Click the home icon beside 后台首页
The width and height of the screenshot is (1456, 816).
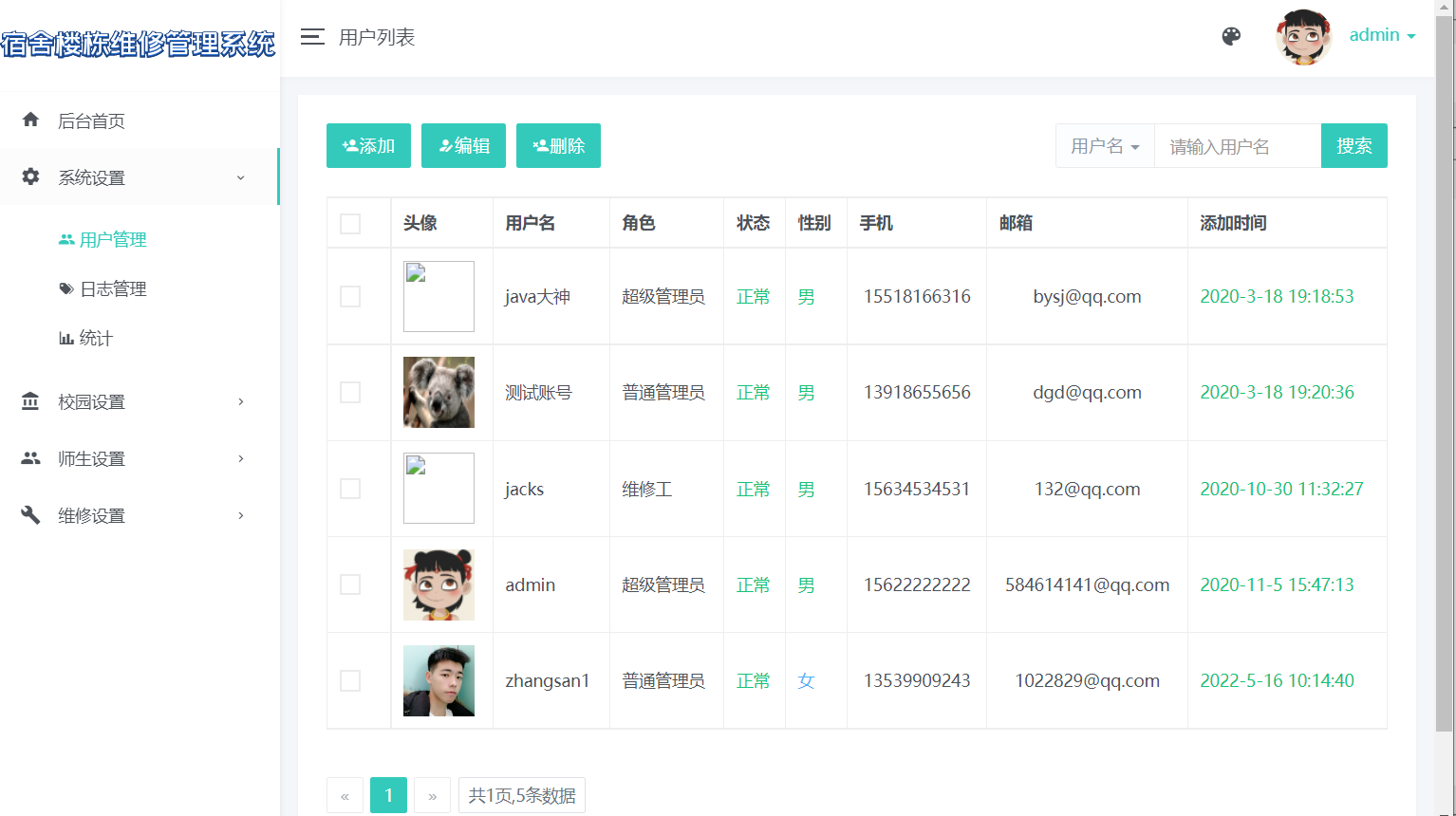[30, 120]
